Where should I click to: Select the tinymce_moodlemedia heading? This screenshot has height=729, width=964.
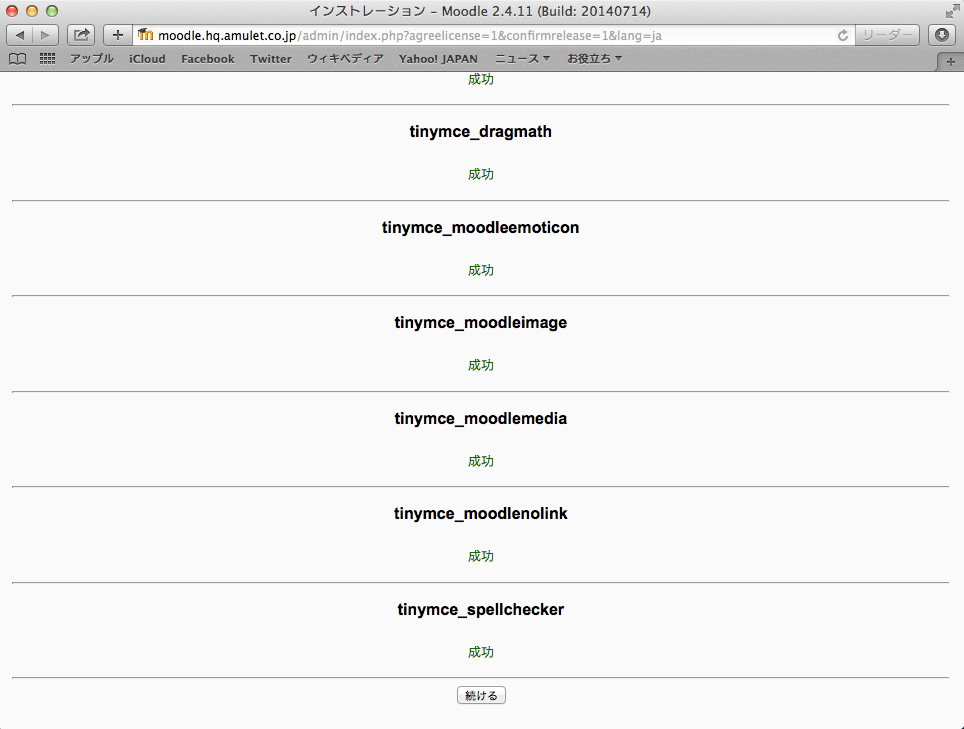481,419
